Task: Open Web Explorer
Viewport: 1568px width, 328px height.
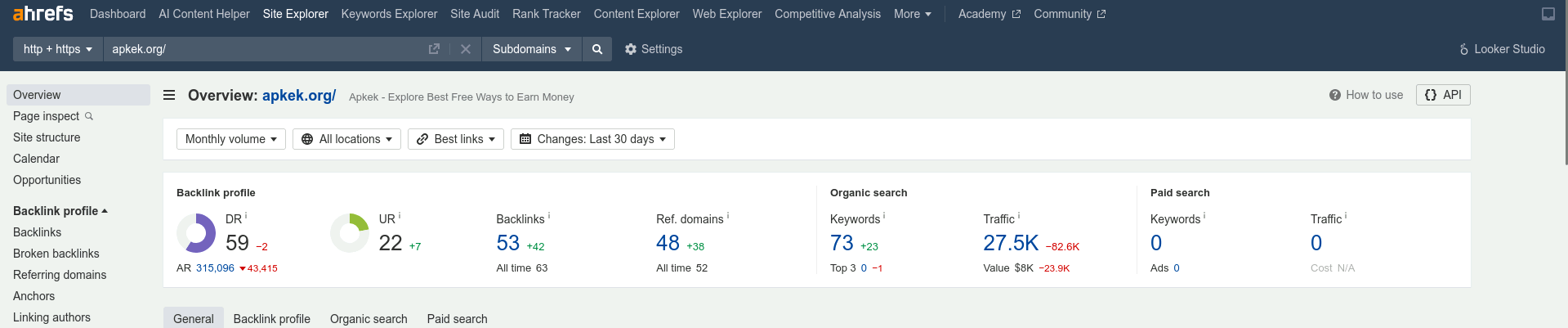Action: click(x=727, y=14)
